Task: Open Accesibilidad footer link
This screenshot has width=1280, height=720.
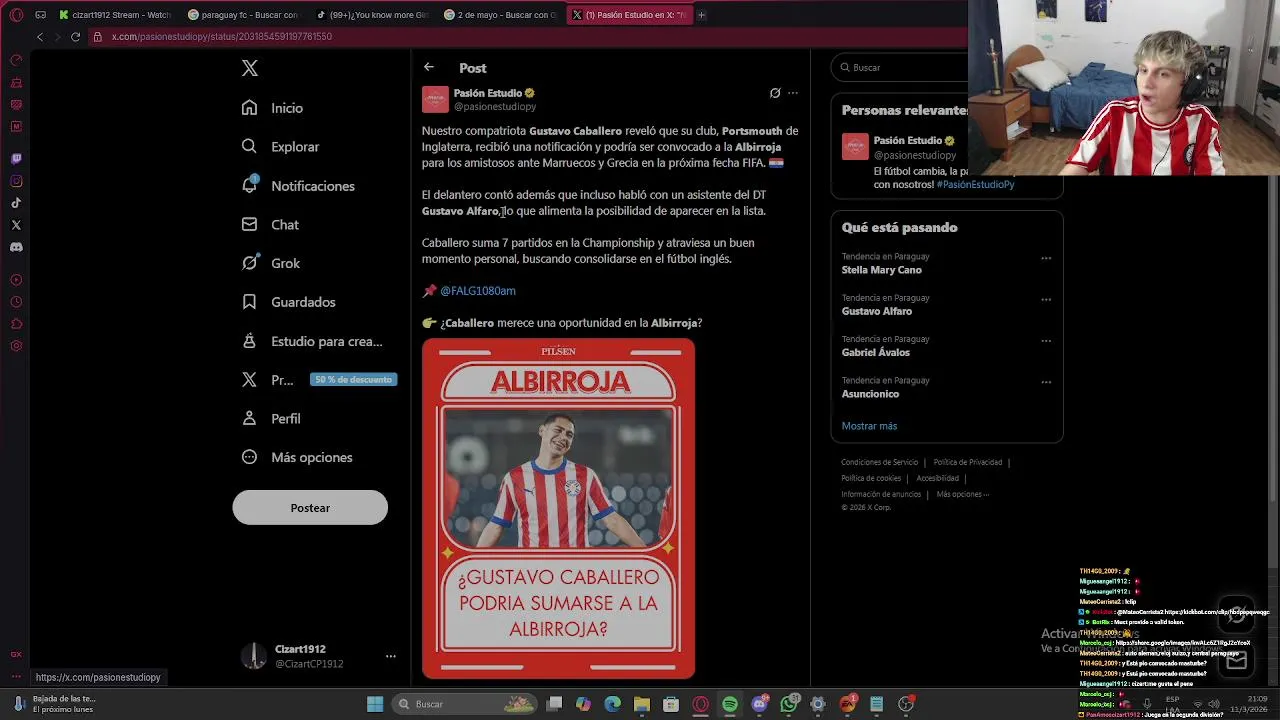Action: click(x=937, y=478)
